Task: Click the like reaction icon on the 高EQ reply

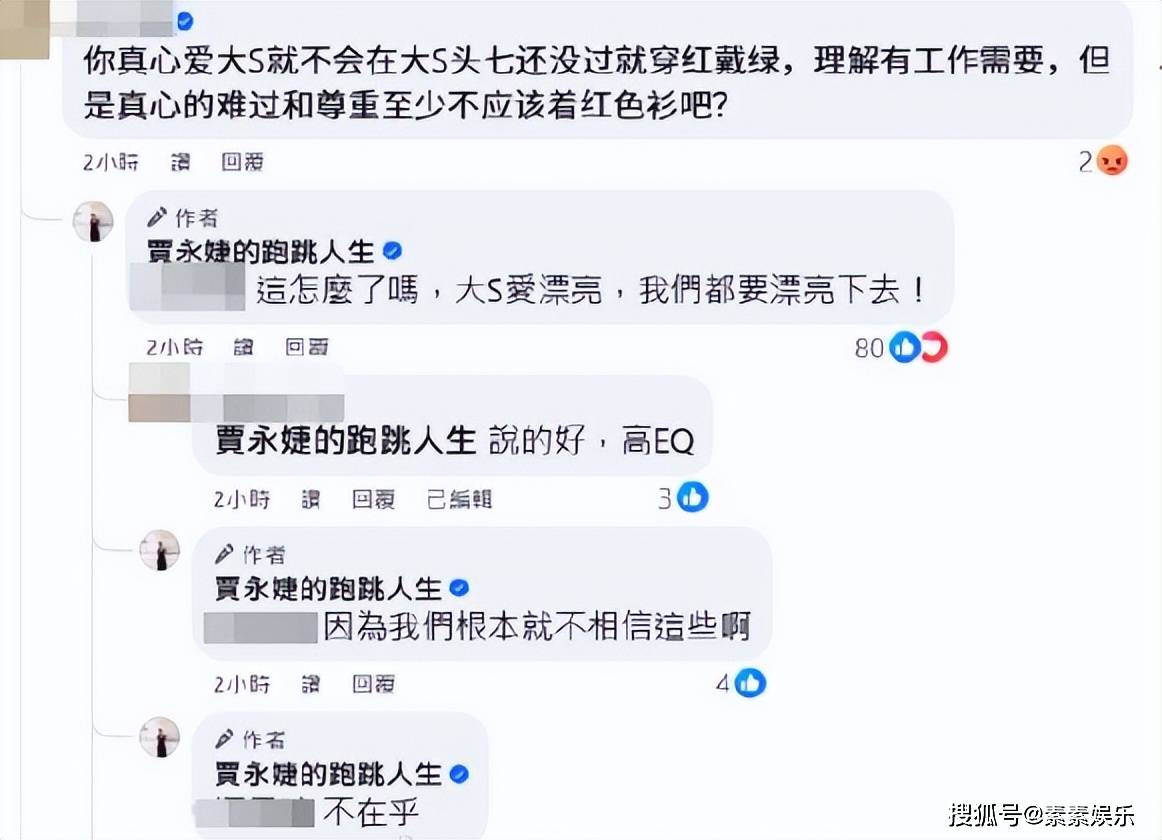Action: (693, 497)
